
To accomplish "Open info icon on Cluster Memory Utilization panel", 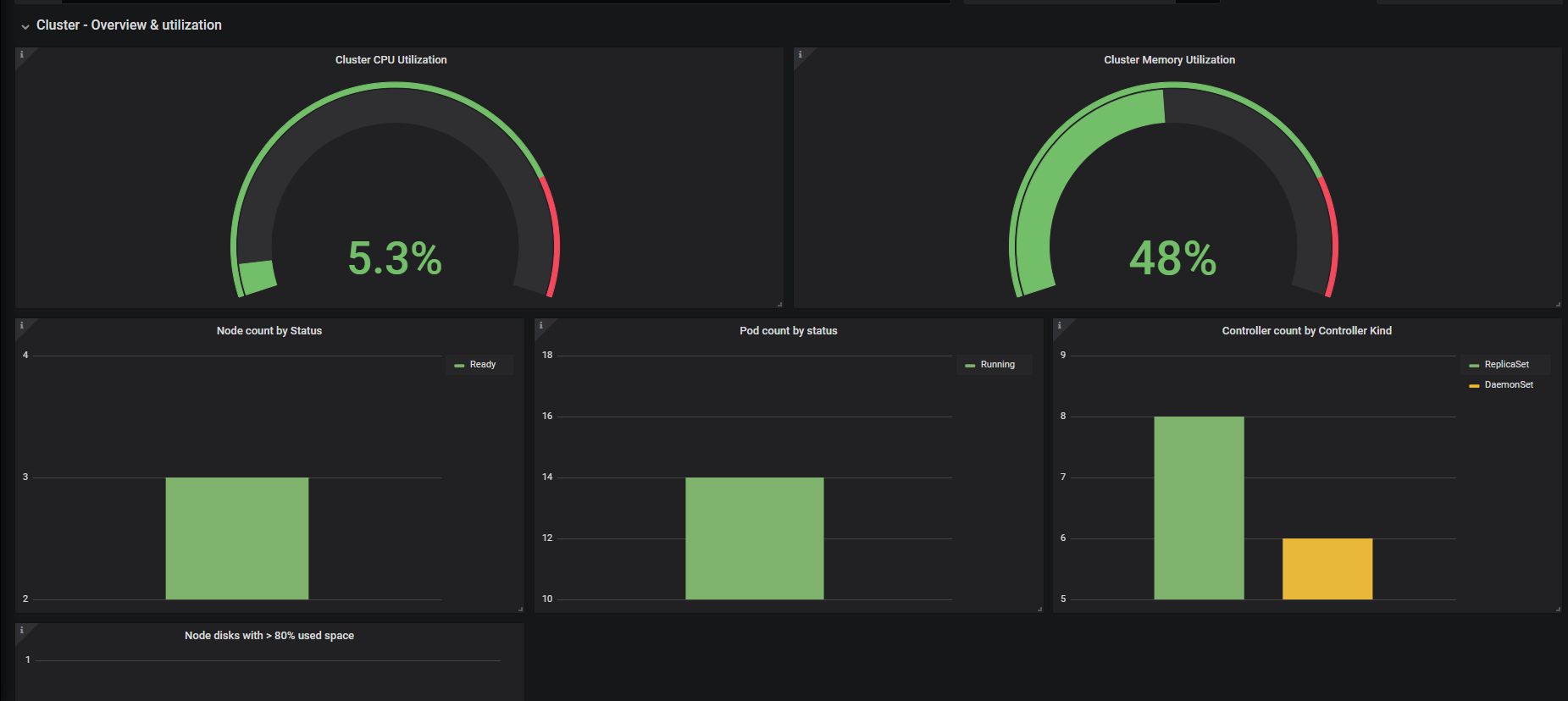I will point(801,54).
